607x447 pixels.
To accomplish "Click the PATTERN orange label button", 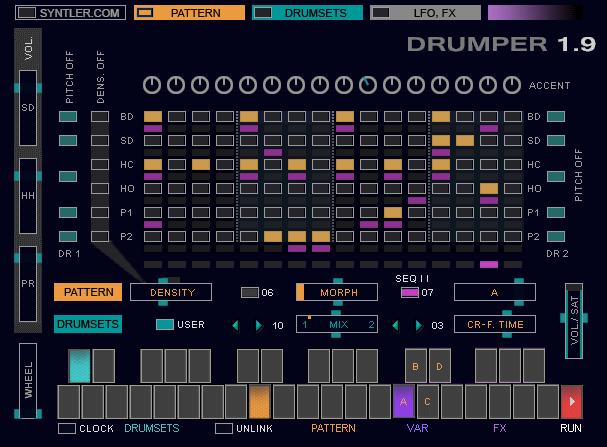I will (88, 292).
